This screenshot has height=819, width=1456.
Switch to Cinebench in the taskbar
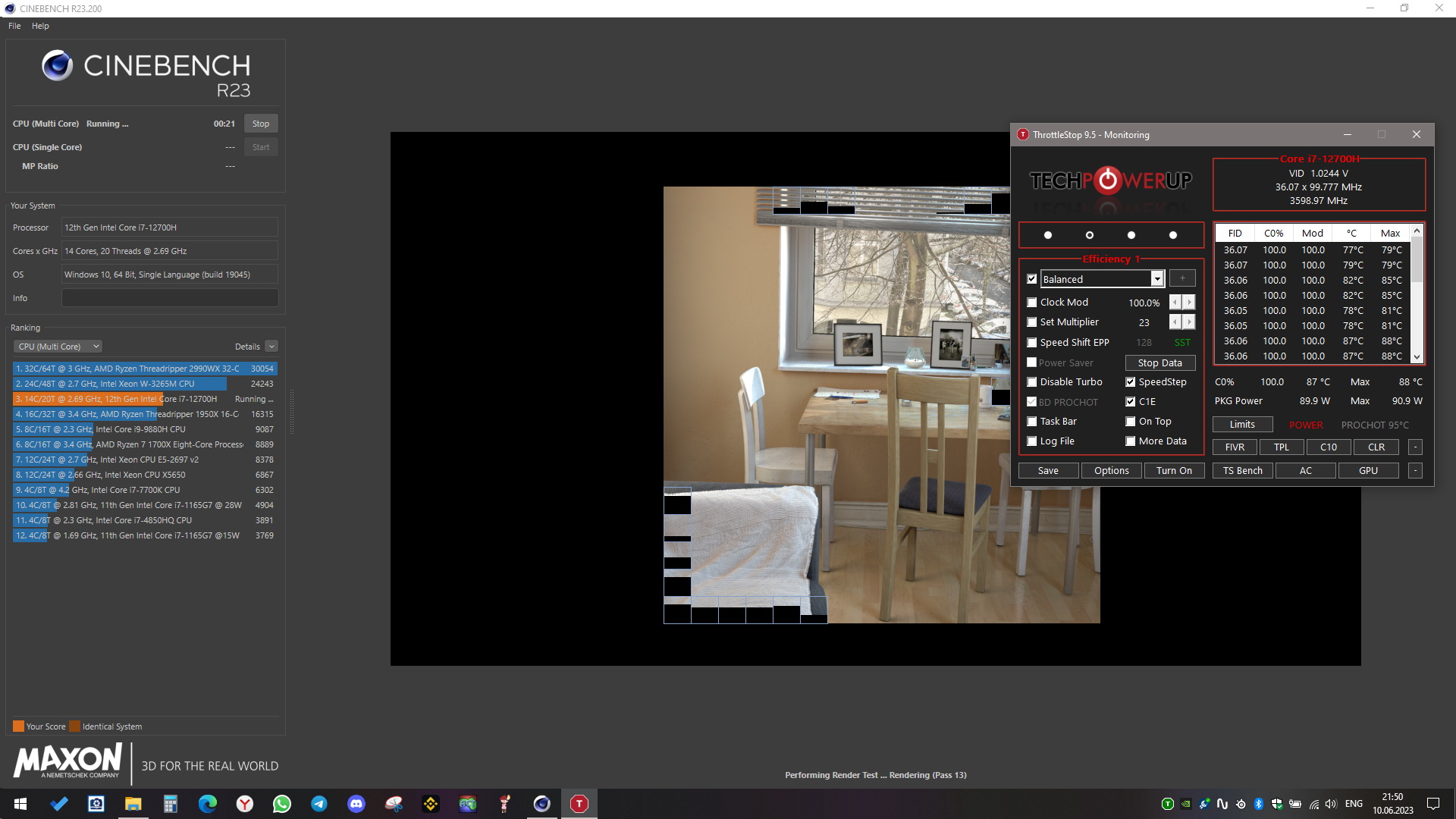[x=541, y=804]
